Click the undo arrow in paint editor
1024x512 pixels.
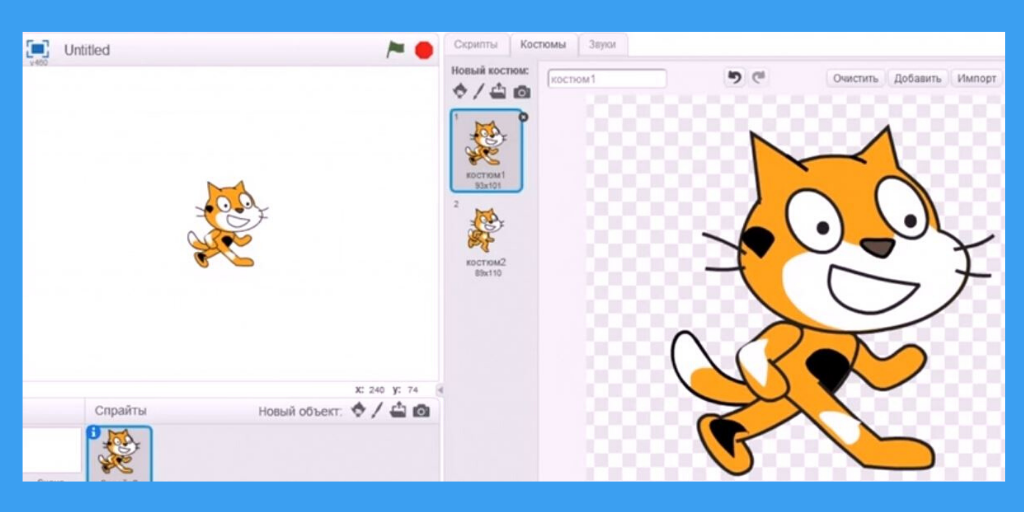[x=735, y=78]
